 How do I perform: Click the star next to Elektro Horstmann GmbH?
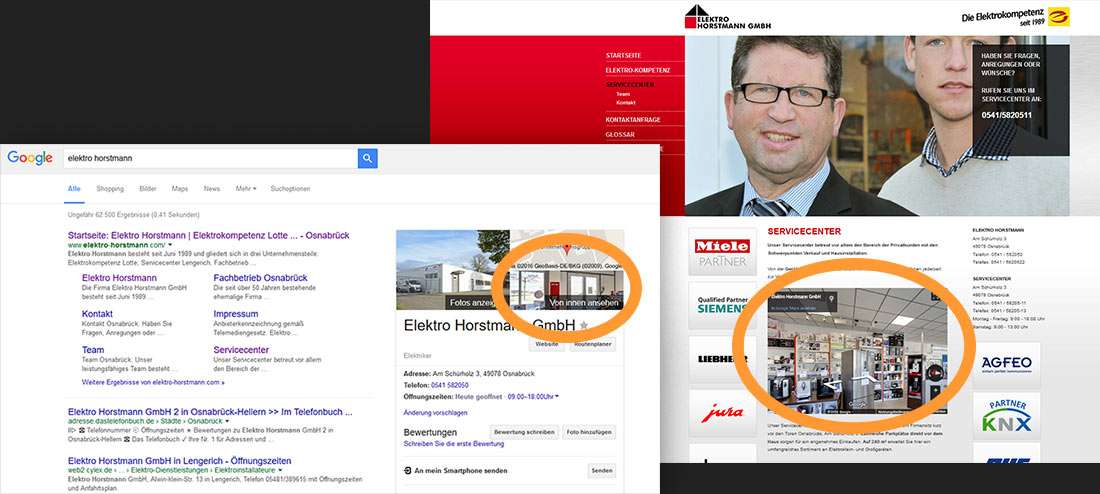point(584,325)
